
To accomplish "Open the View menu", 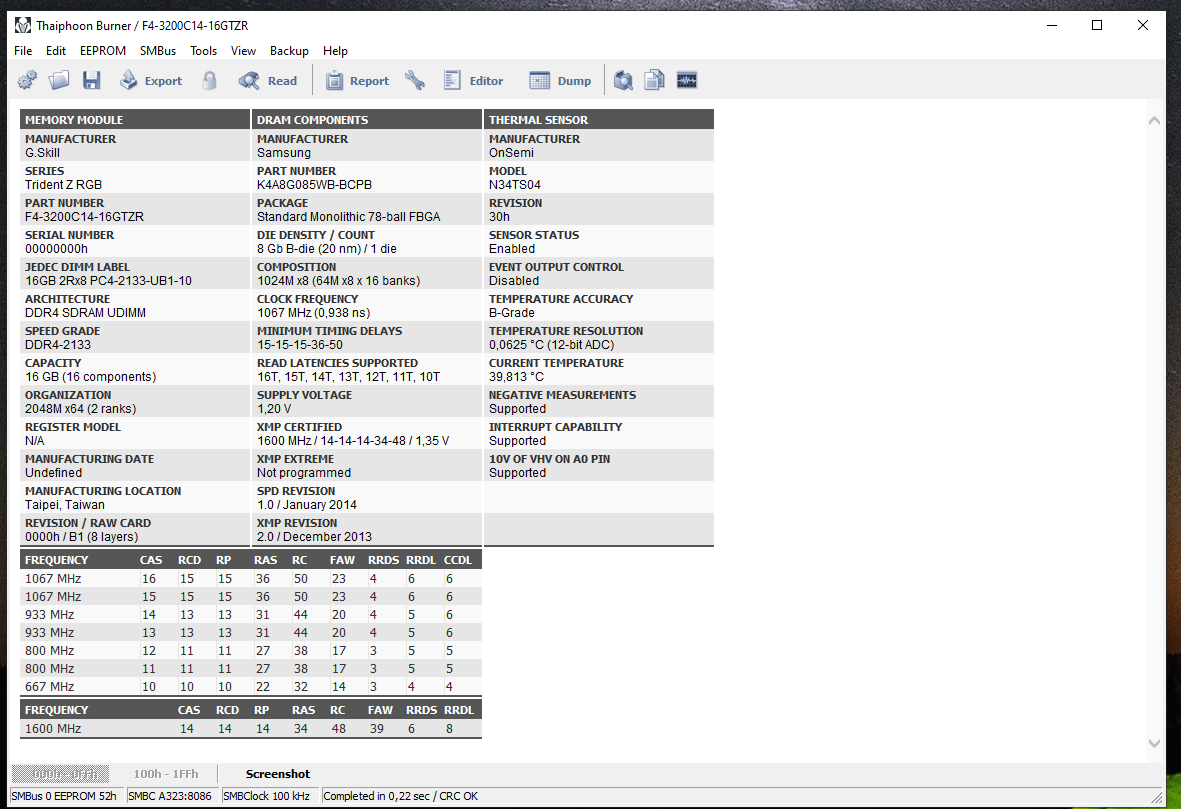I will coord(243,50).
